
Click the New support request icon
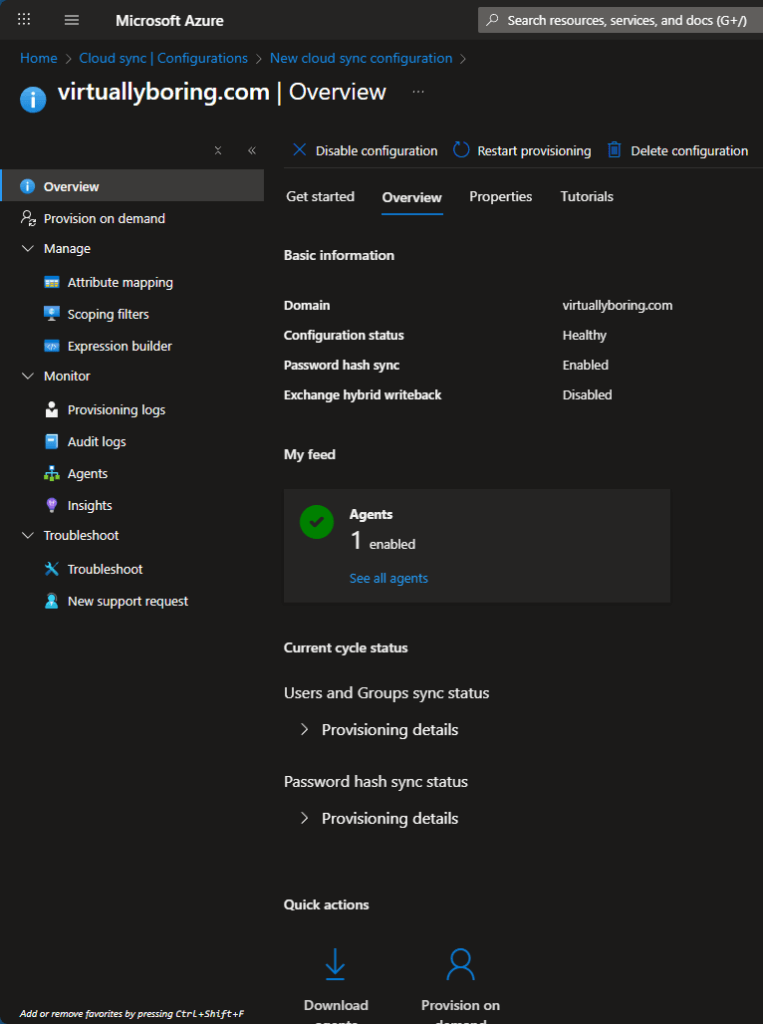click(52, 601)
